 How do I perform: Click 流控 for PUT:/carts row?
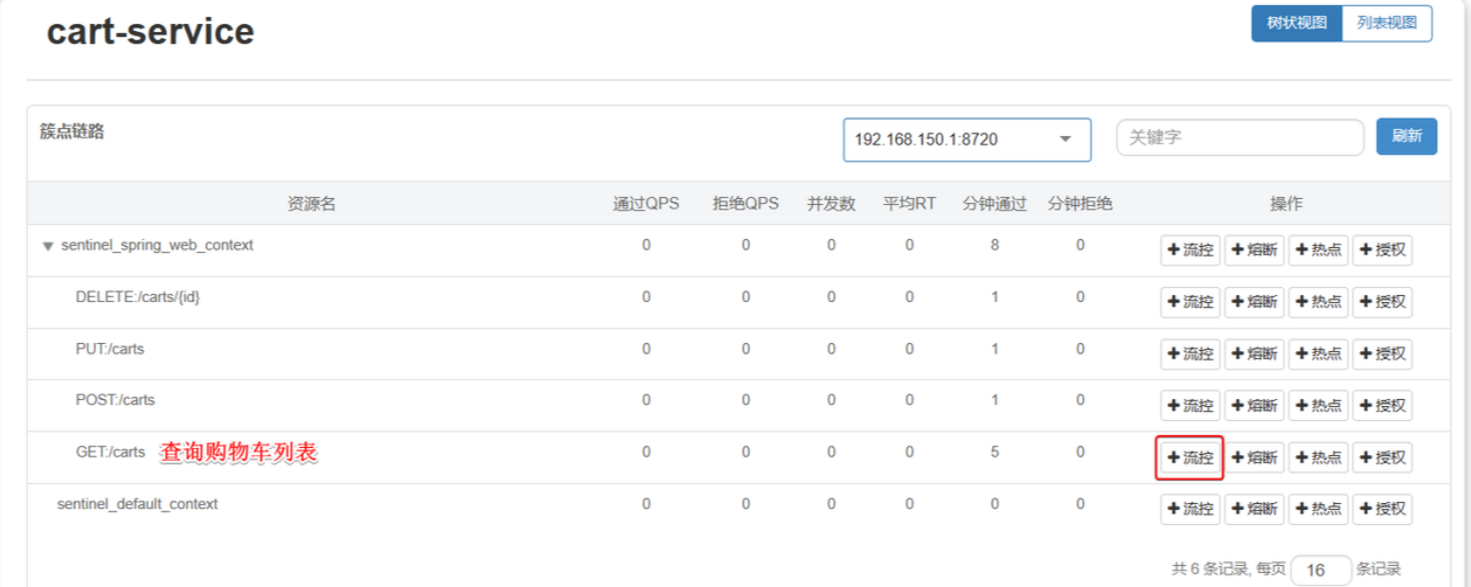tap(1190, 354)
